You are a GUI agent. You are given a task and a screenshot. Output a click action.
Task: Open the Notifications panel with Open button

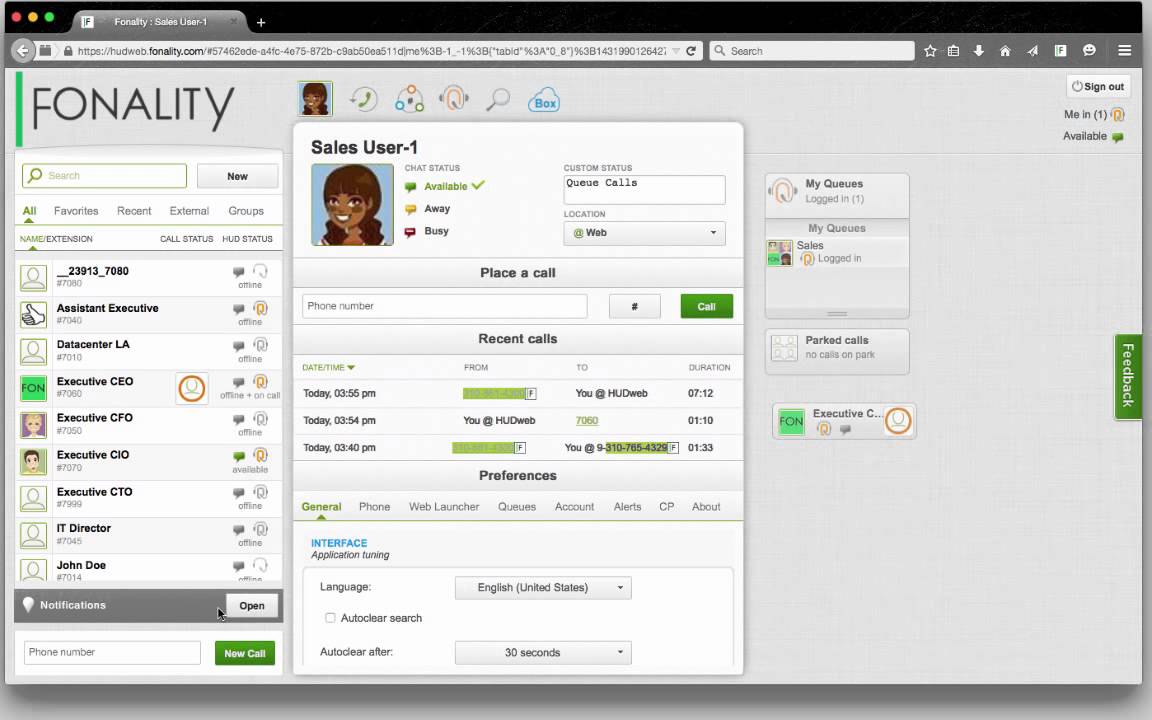(x=251, y=605)
